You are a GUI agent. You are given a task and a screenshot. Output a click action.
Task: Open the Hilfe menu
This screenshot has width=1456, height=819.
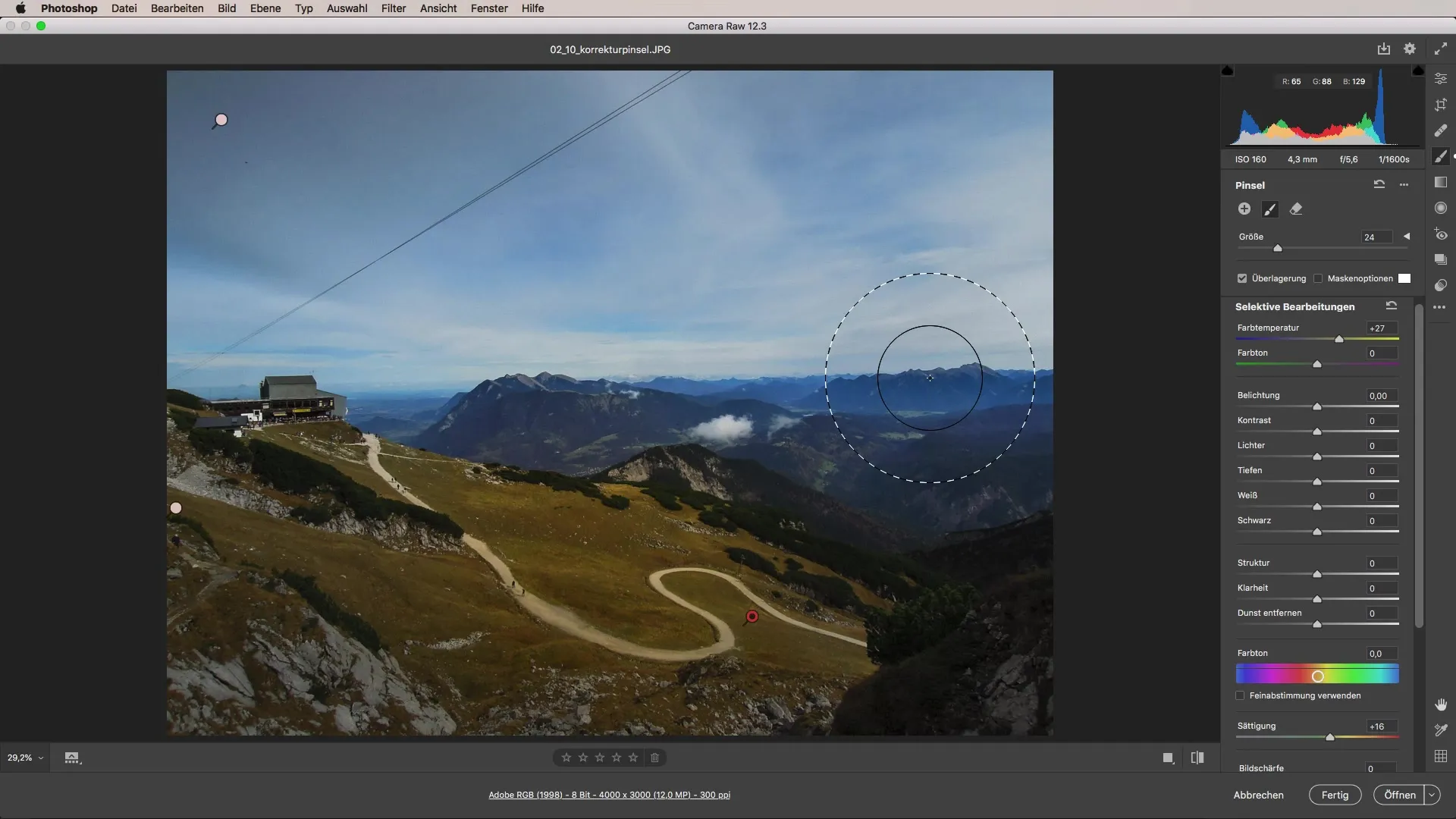[532, 8]
